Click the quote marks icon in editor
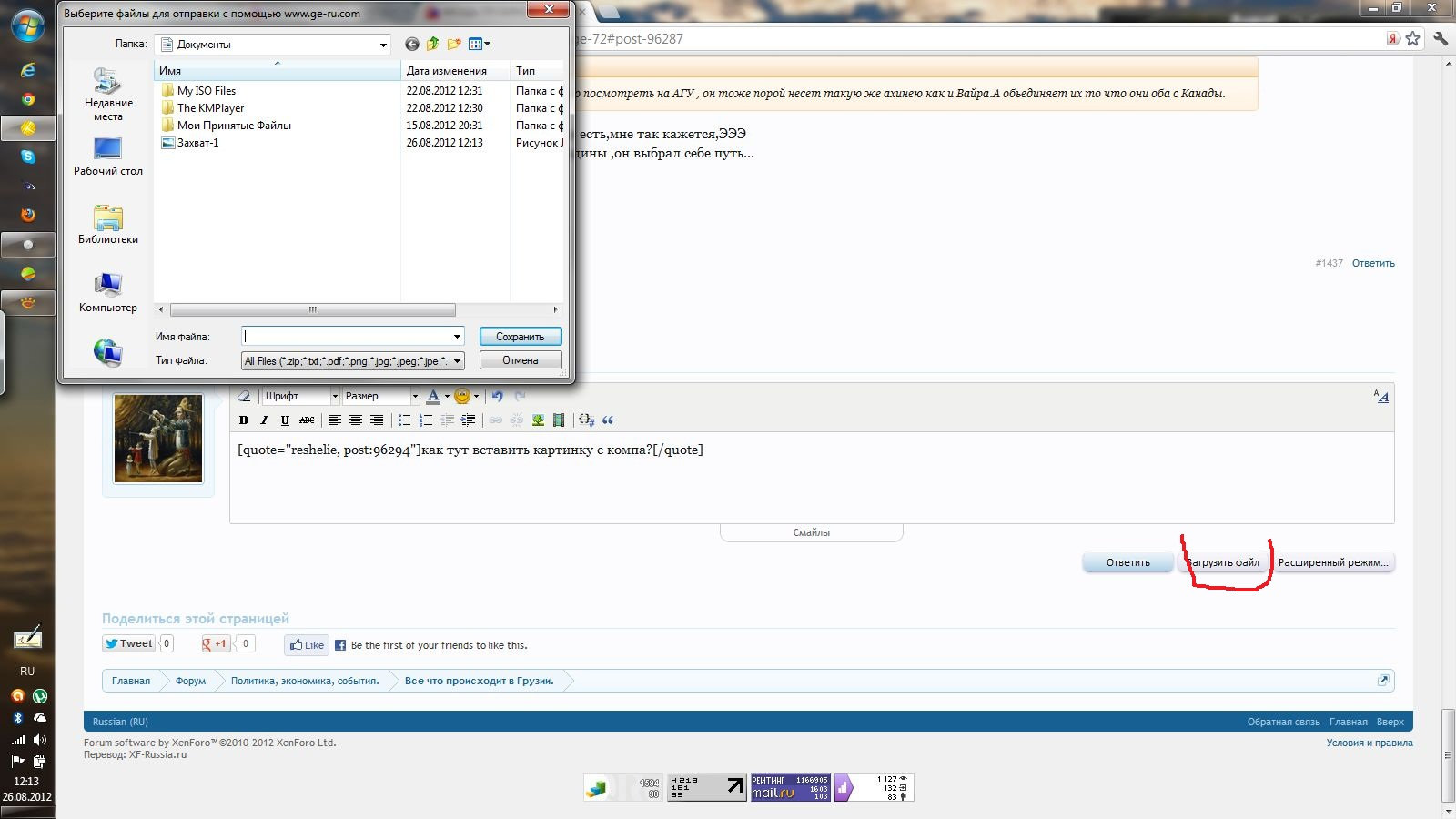The width and height of the screenshot is (1456, 819). point(608,420)
